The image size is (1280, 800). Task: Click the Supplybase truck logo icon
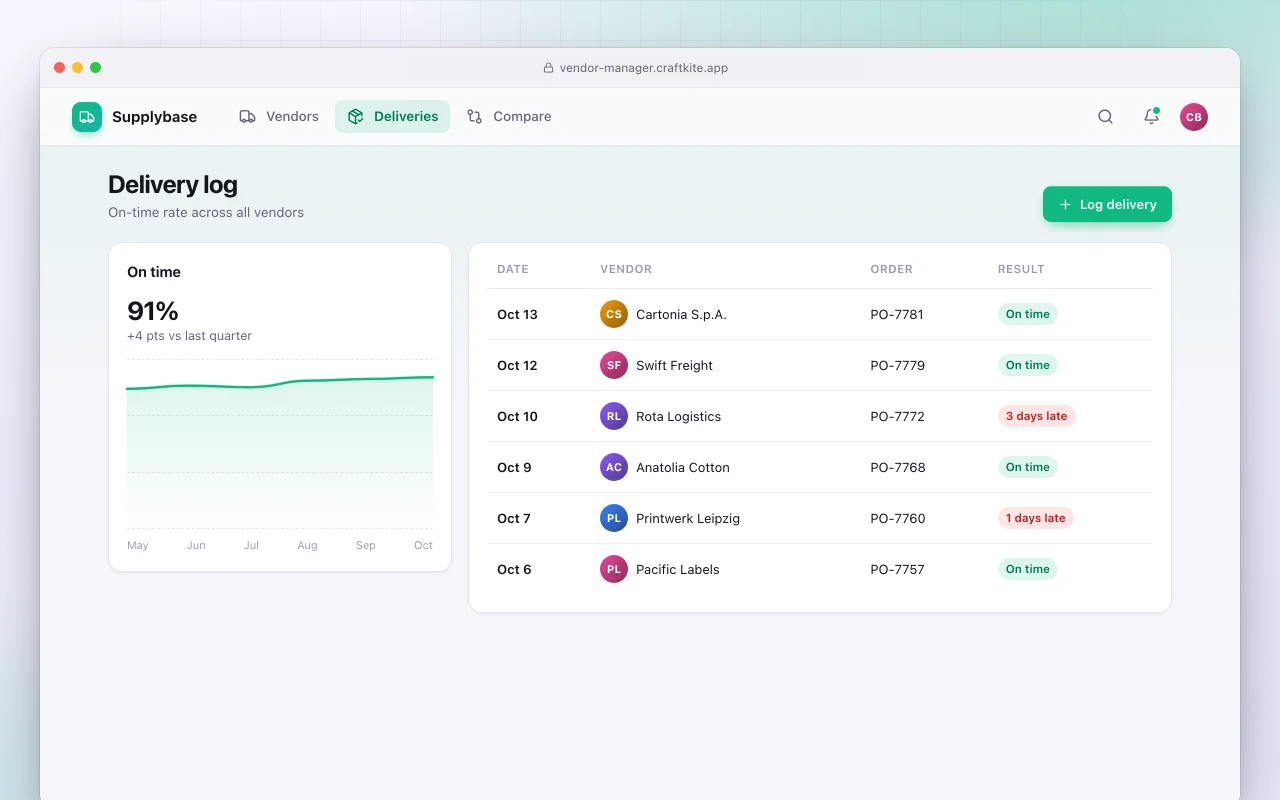[87, 117]
